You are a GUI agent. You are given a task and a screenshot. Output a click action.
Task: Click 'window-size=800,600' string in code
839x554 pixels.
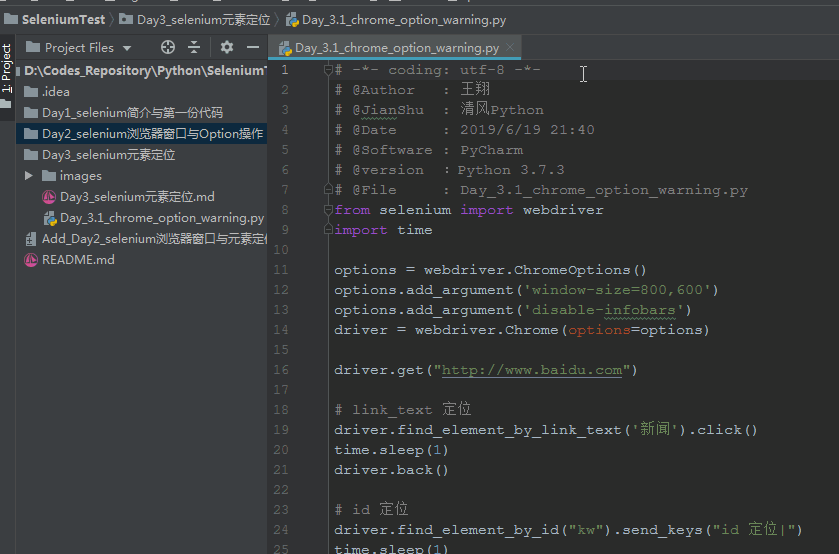point(616,290)
